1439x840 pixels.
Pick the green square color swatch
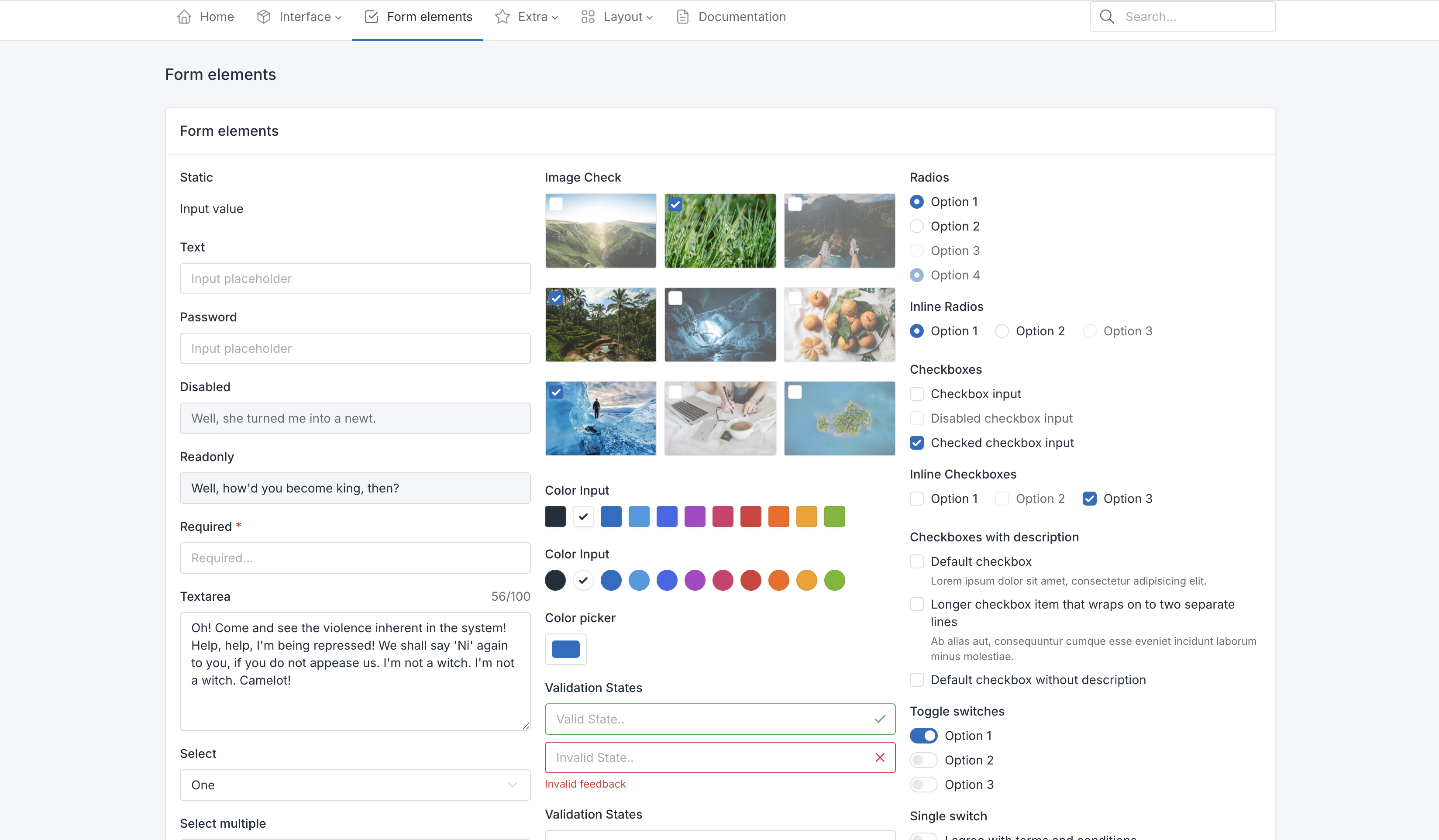coord(834,516)
